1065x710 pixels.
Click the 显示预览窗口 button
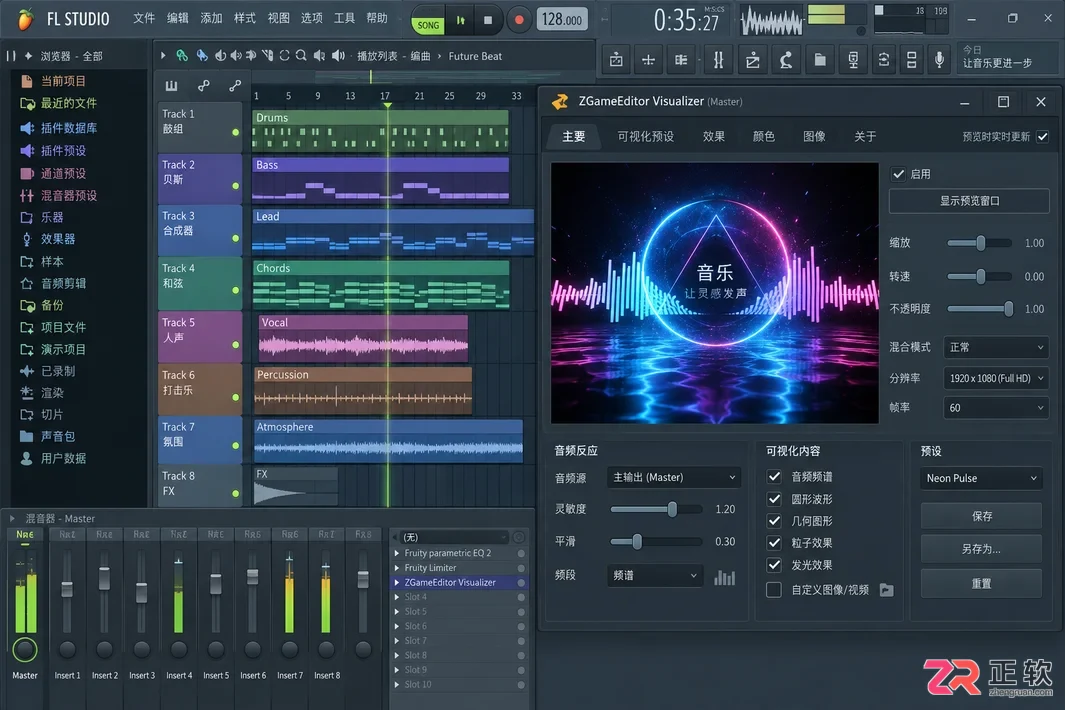click(x=969, y=201)
